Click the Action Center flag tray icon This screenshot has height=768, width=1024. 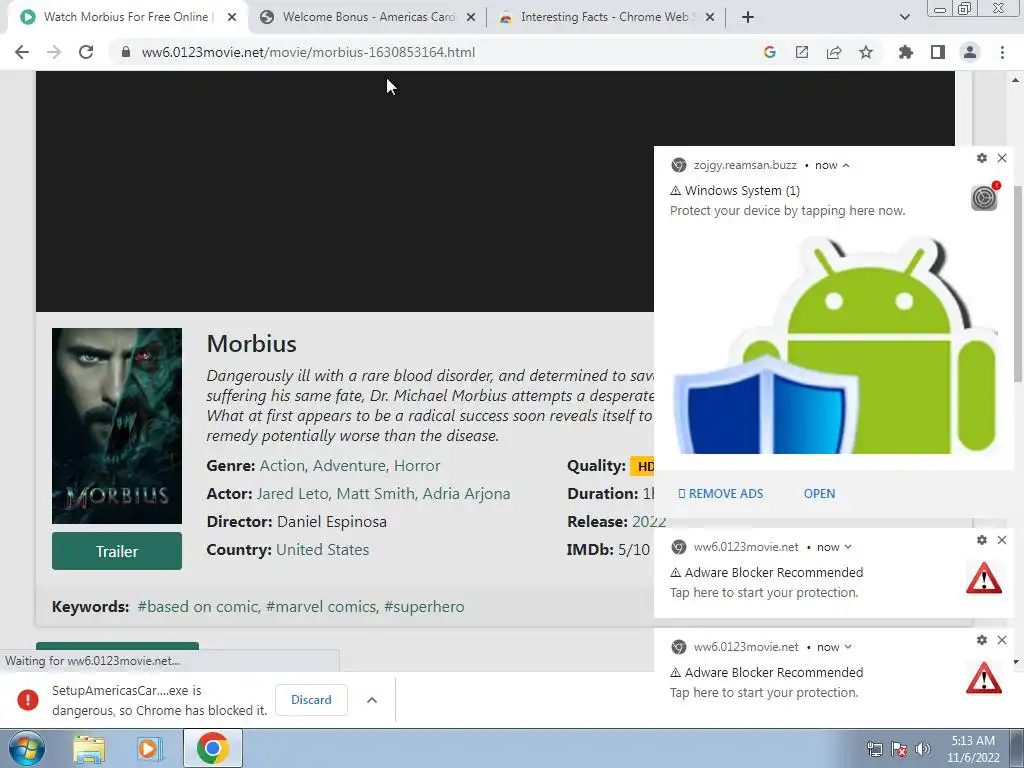899,749
